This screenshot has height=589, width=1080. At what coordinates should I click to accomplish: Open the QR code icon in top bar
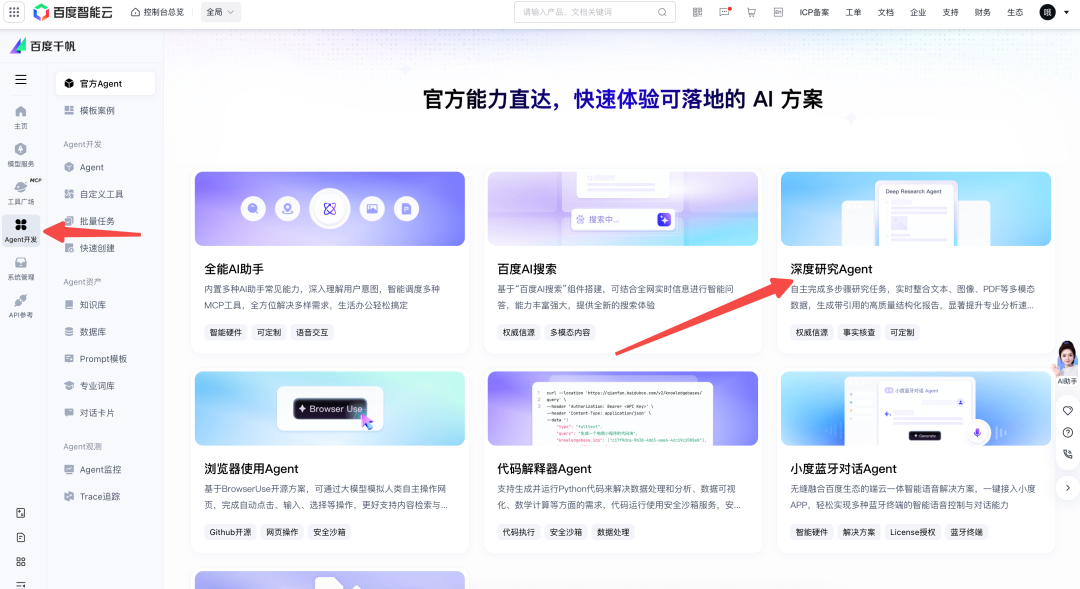697,12
